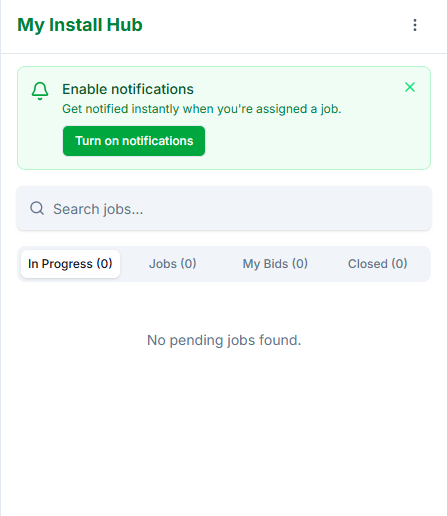Open the kebab menu beside My Install Hub
Image resolution: width=447 pixels, height=516 pixels.
point(415,25)
